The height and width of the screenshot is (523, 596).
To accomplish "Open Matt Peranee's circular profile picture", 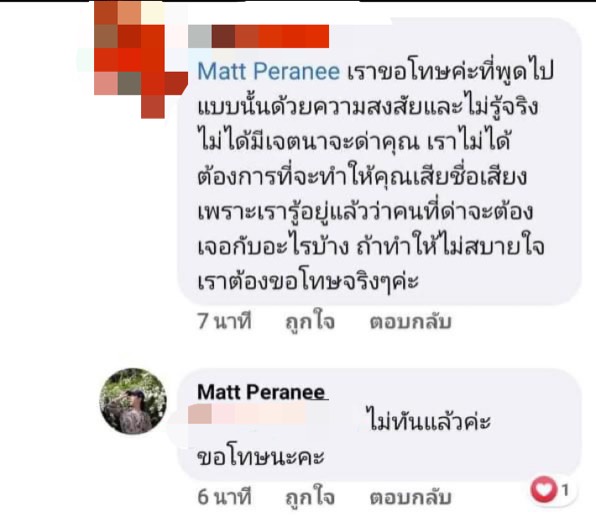I will (133, 401).
